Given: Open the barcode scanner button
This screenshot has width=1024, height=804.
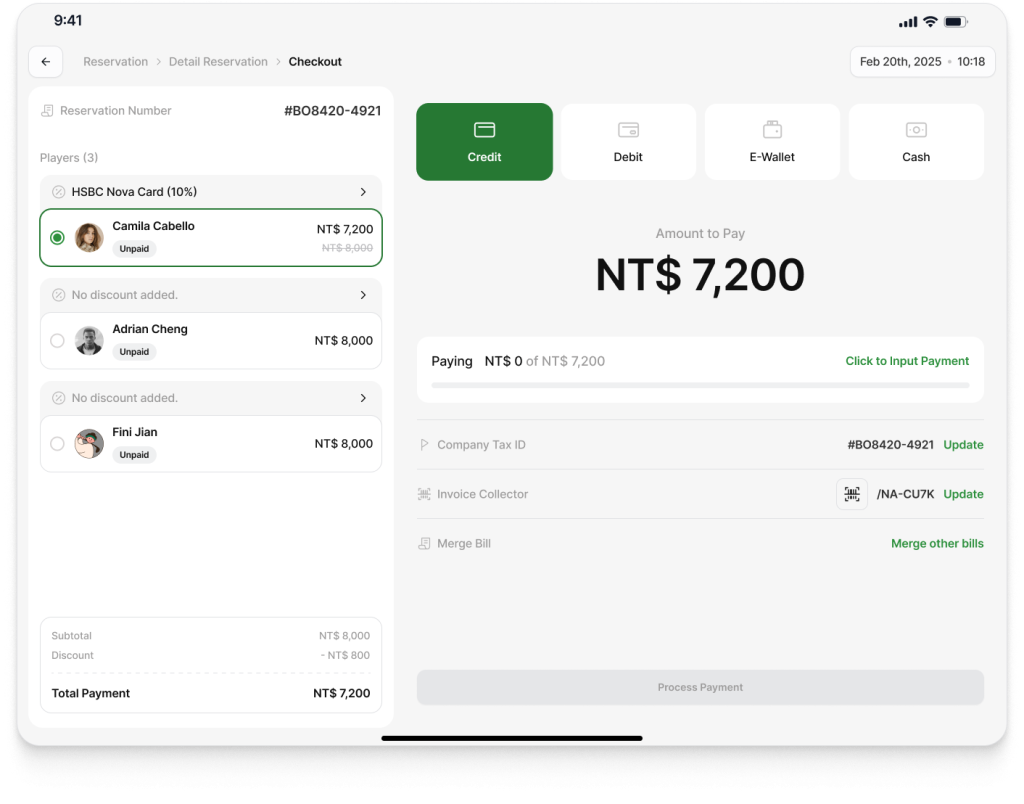Looking at the screenshot, I should point(852,494).
